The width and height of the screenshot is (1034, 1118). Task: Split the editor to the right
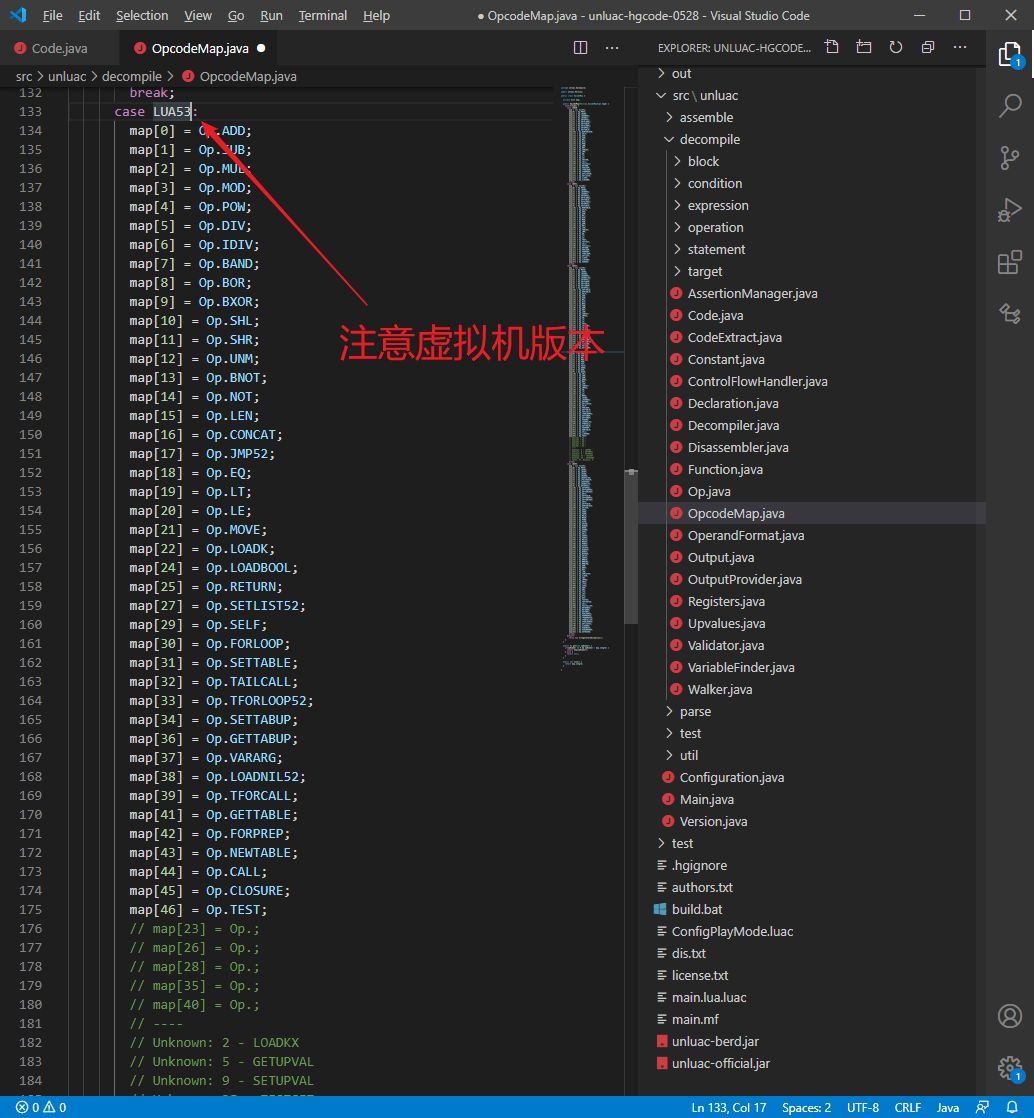580,48
